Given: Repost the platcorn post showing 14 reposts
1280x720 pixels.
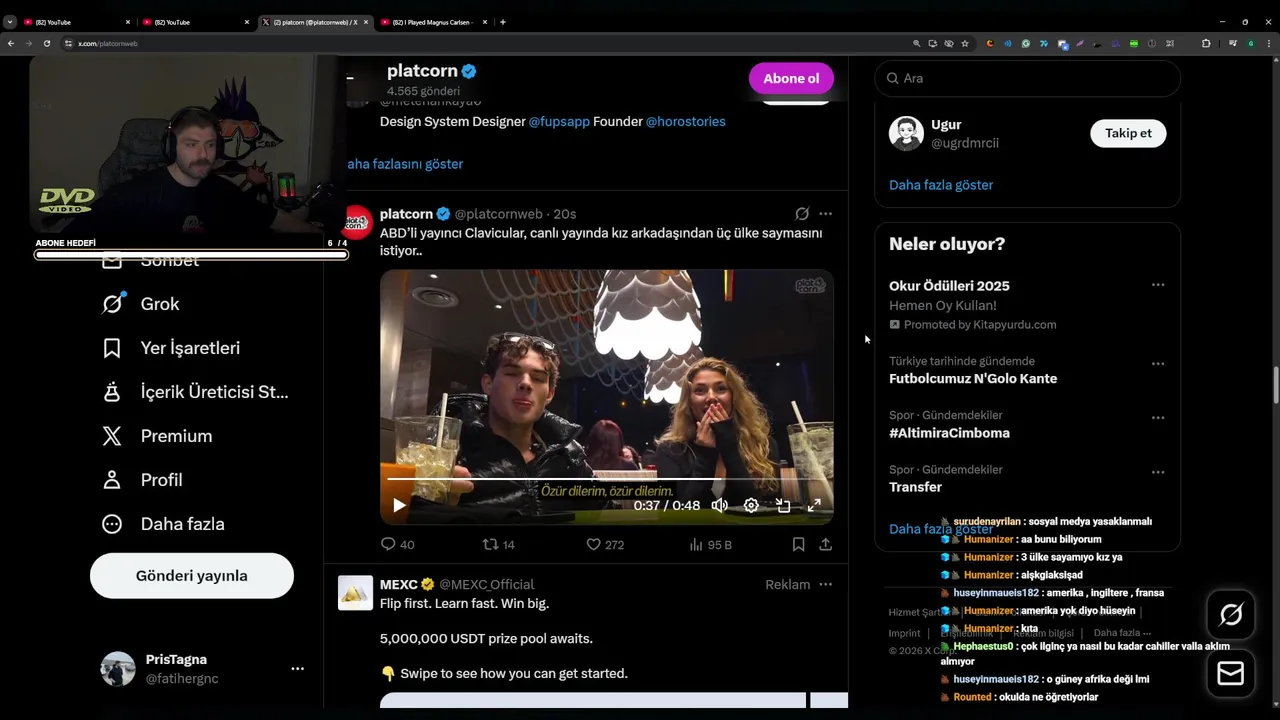Looking at the screenshot, I should pos(498,544).
